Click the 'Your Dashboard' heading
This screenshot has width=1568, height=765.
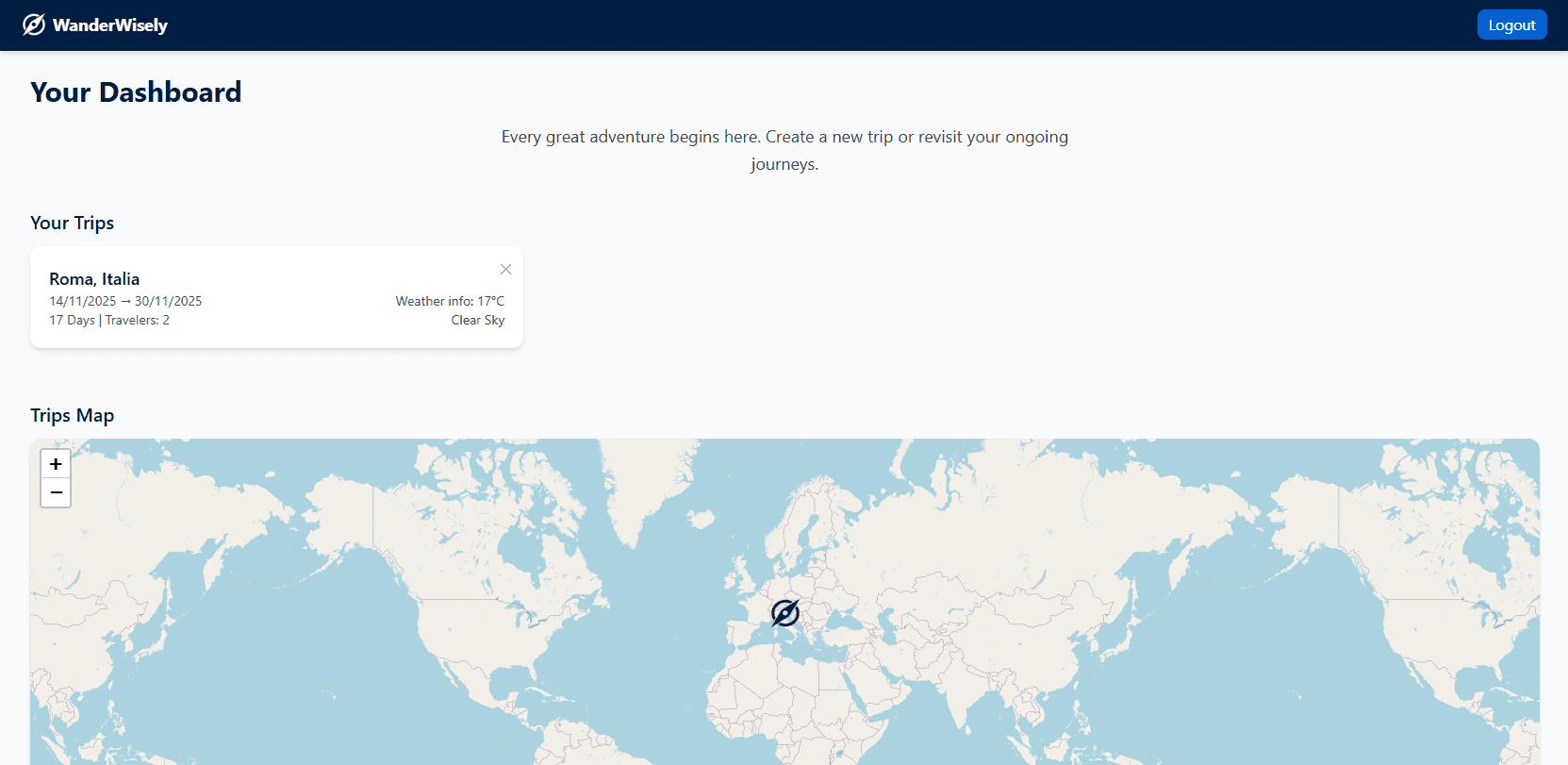[x=136, y=91]
